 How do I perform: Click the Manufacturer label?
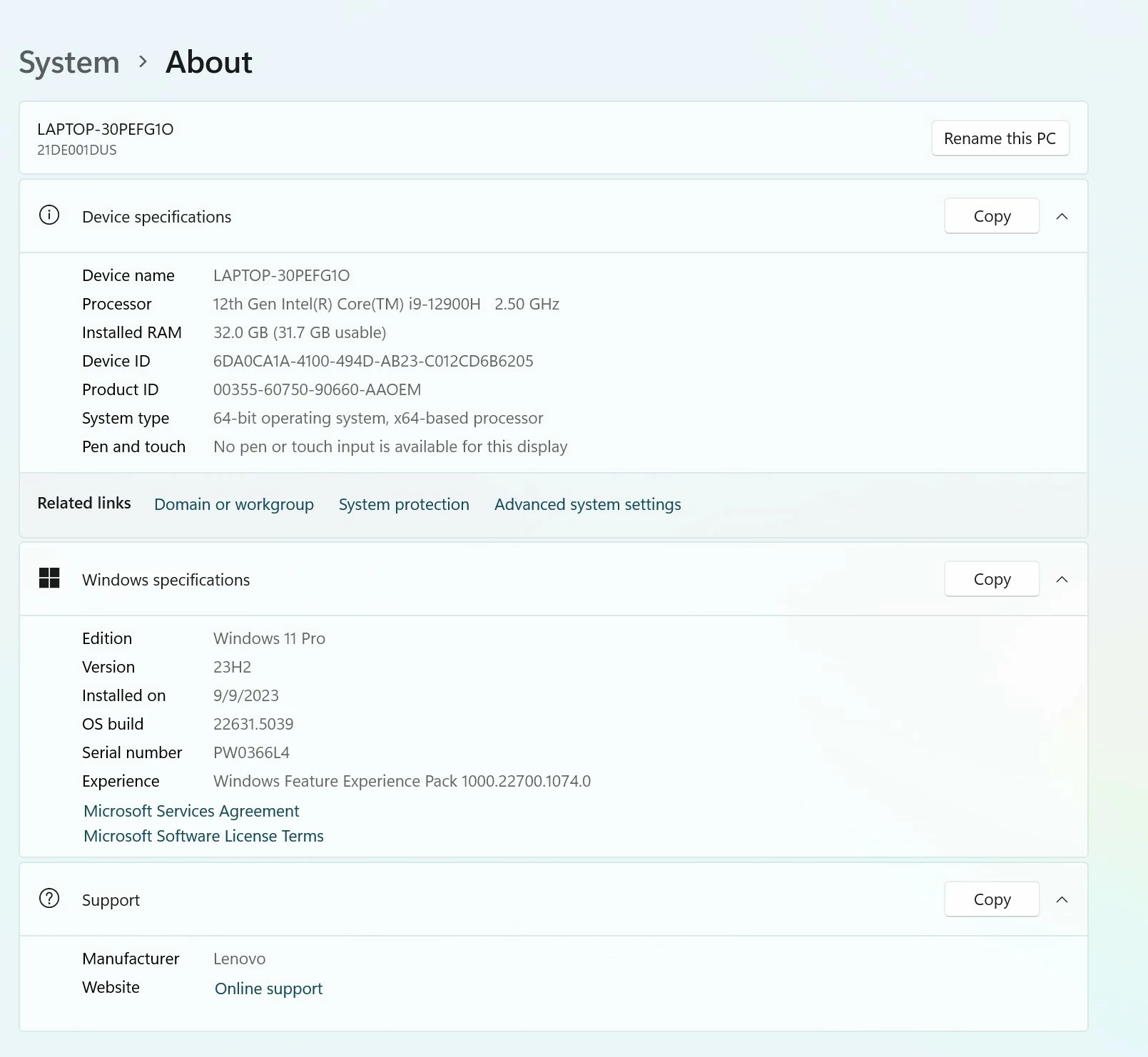coord(131,959)
